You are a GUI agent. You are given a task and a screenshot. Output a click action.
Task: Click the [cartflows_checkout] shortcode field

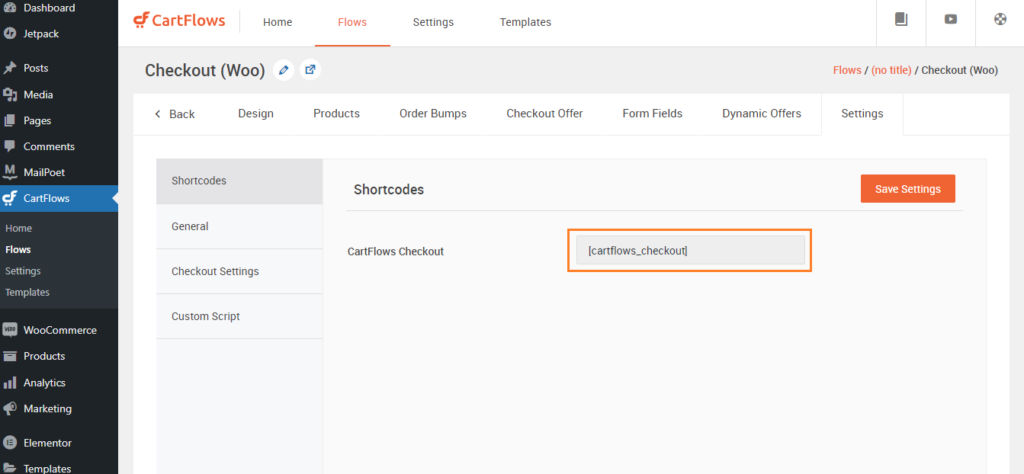[x=690, y=251]
